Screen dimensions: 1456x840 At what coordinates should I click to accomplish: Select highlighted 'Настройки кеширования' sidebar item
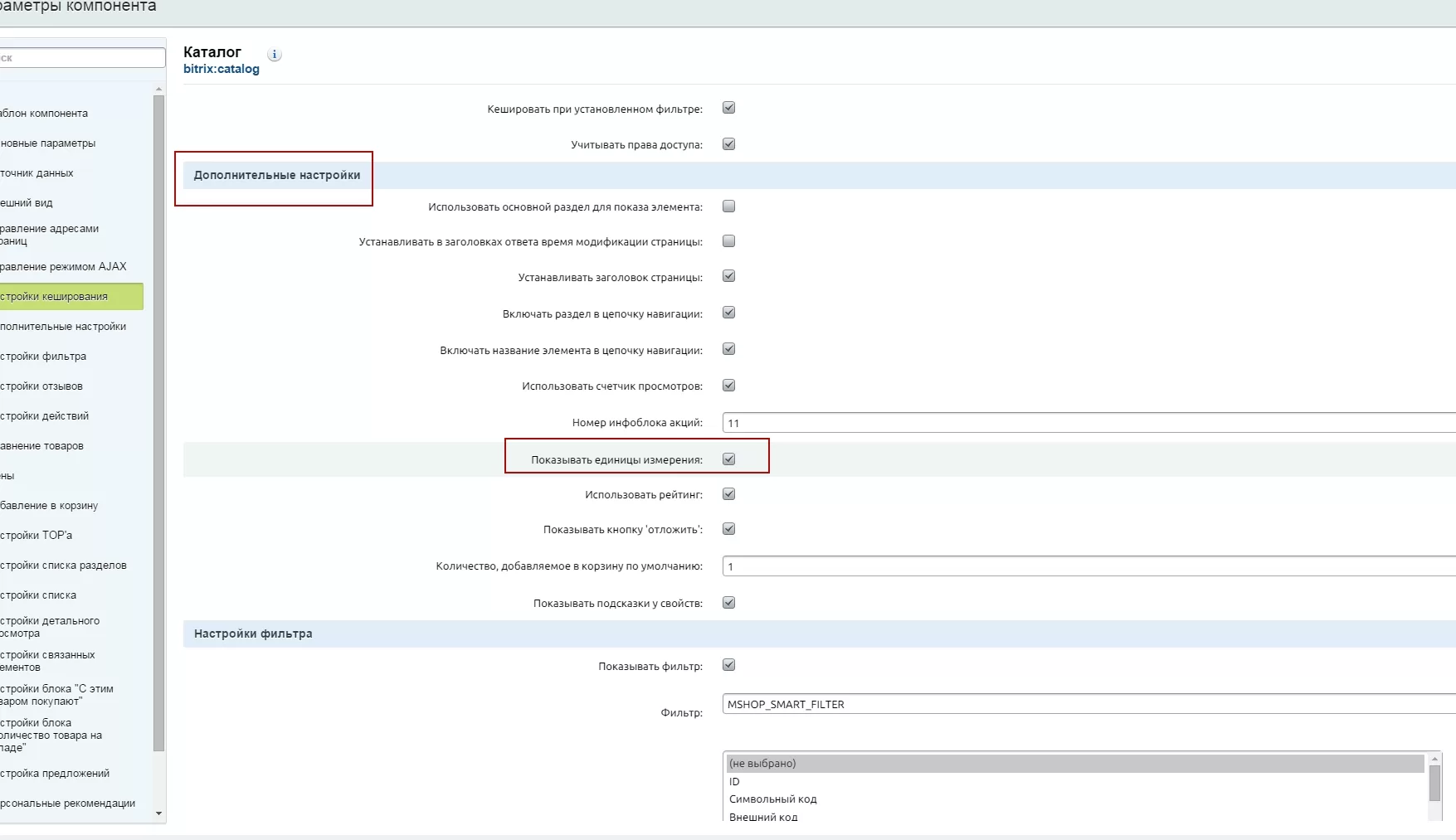pos(71,297)
